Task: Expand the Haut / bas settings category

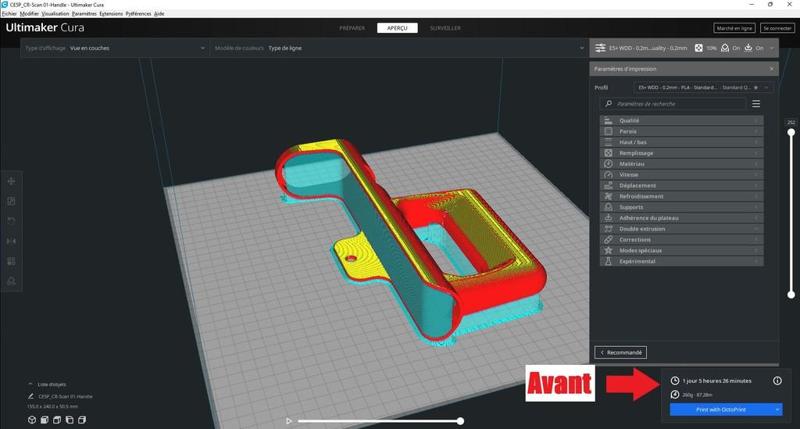Action: [682, 142]
